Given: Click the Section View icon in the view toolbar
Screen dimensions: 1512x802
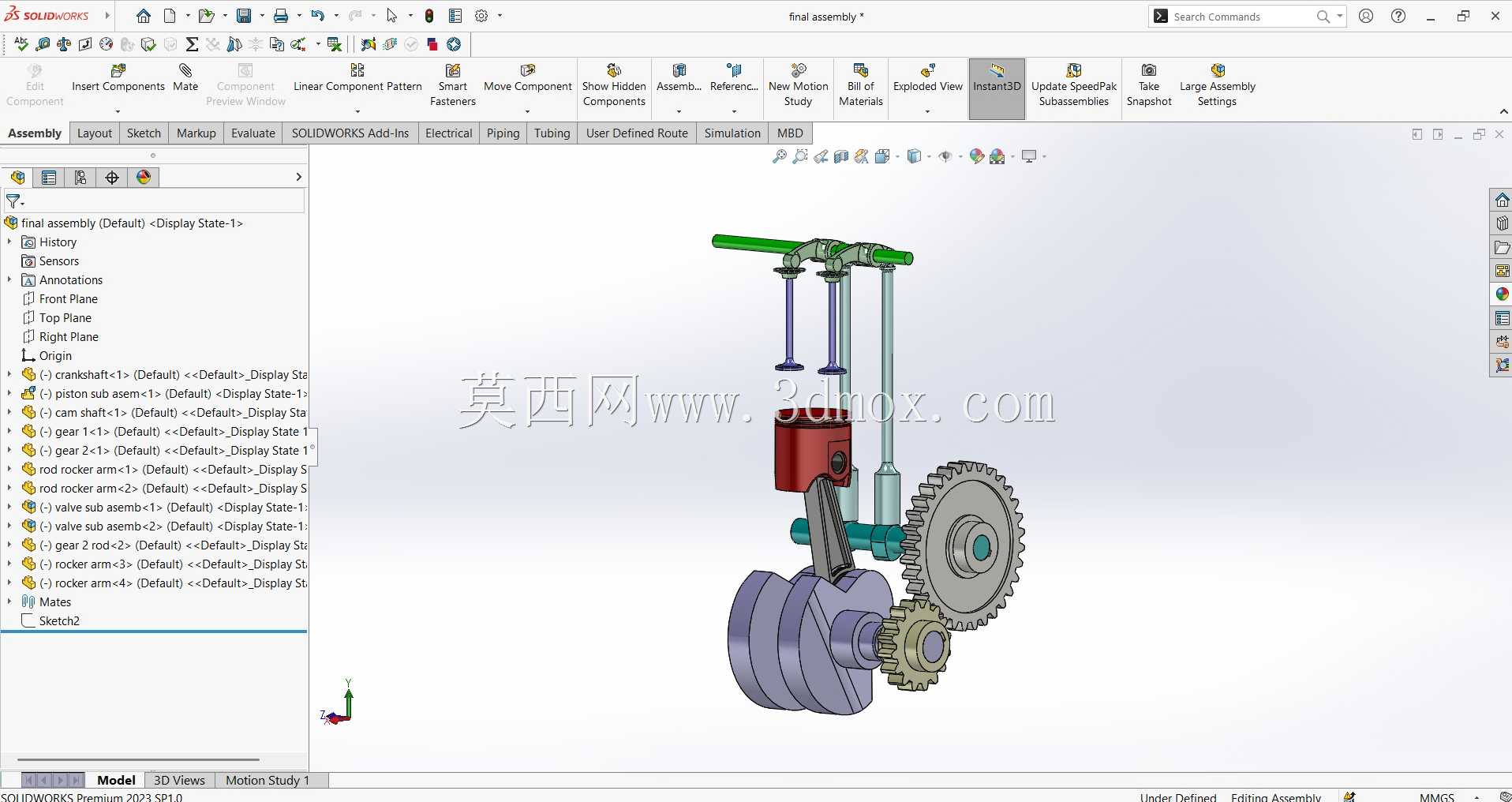Looking at the screenshot, I should pos(841,156).
